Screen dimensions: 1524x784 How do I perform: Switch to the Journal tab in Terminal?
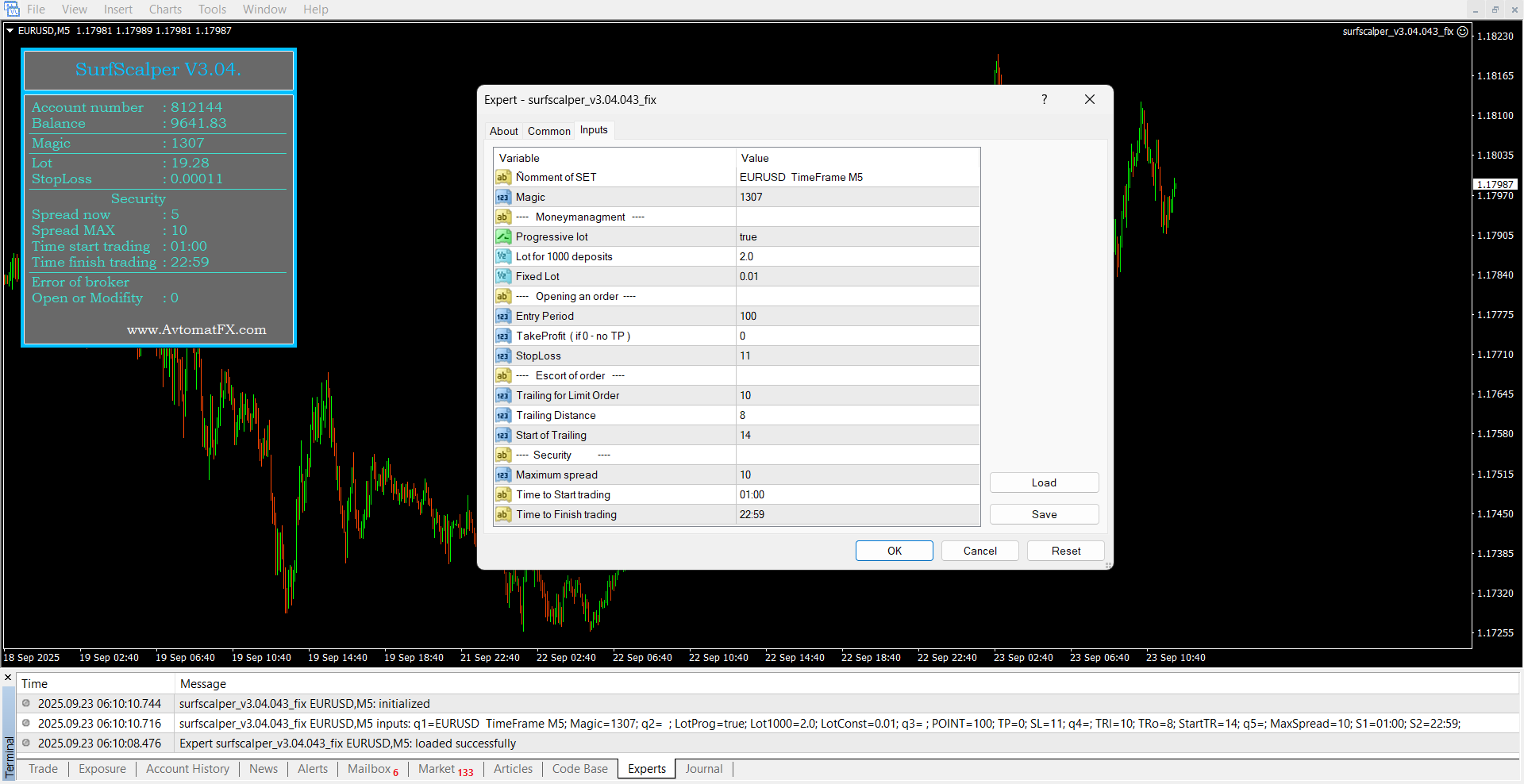703,769
